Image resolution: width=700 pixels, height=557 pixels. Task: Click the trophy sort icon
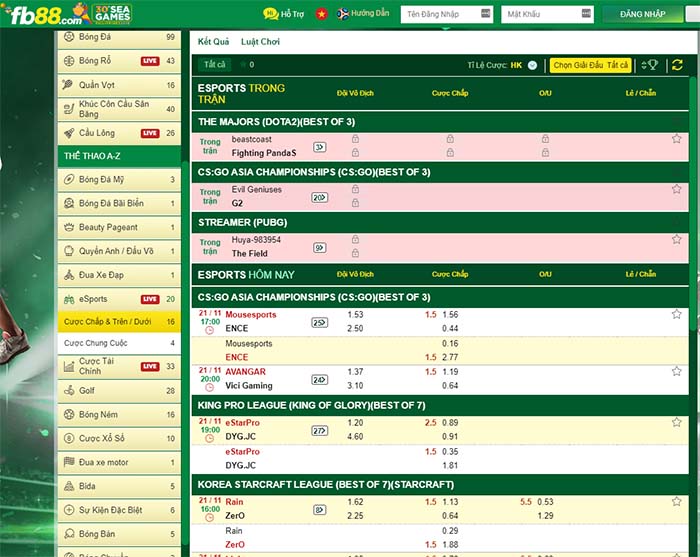tap(650, 65)
